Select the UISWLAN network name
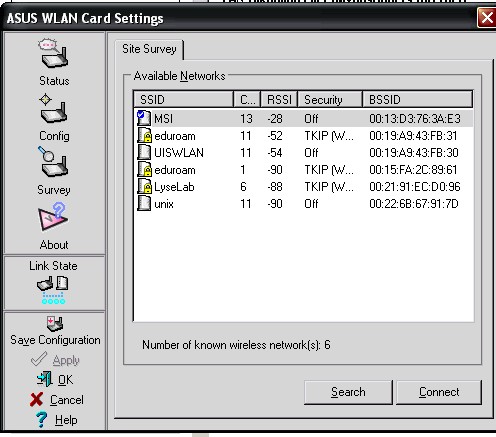This screenshot has width=496, height=437. (x=179, y=153)
